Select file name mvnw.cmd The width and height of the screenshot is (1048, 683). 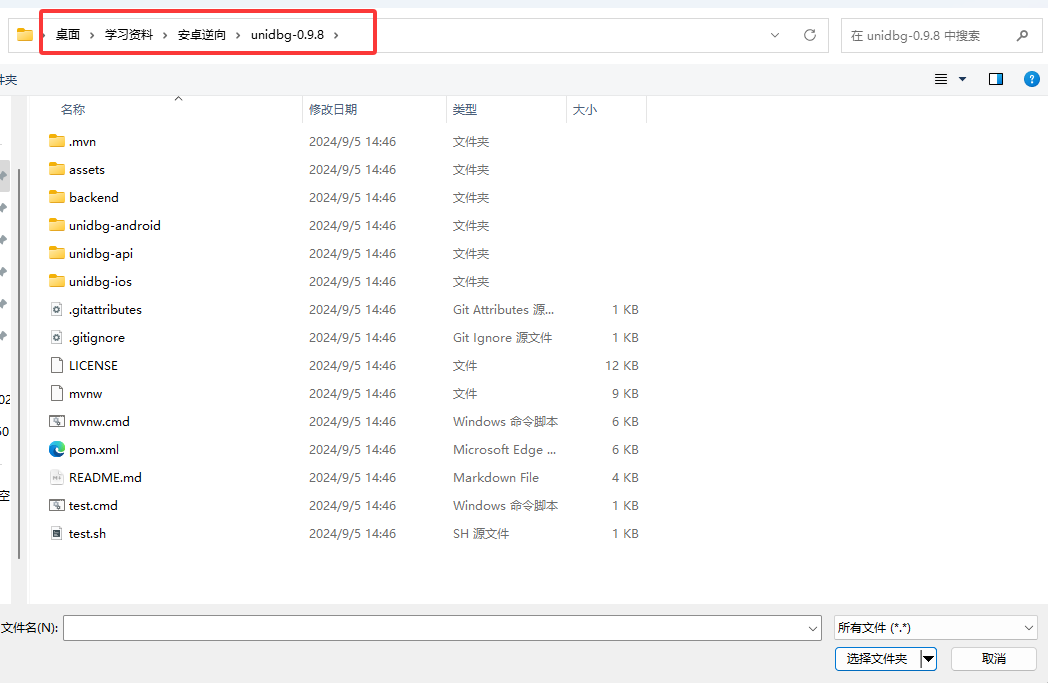(x=99, y=422)
